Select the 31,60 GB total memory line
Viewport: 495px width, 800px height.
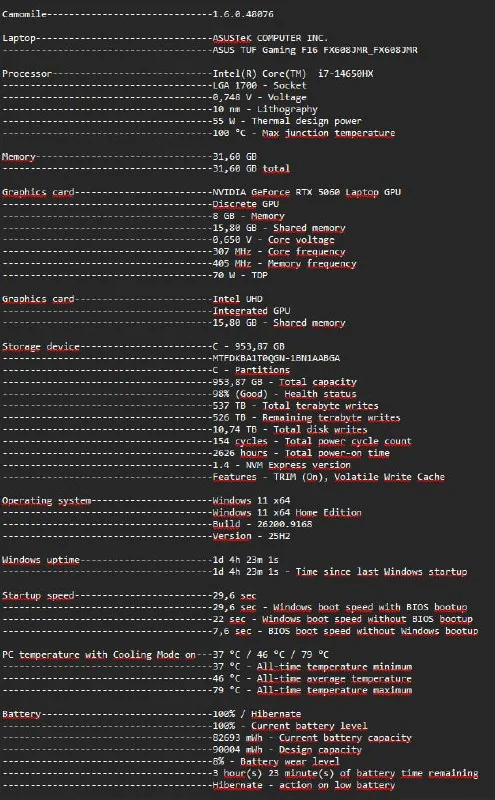(x=251, y=168)
